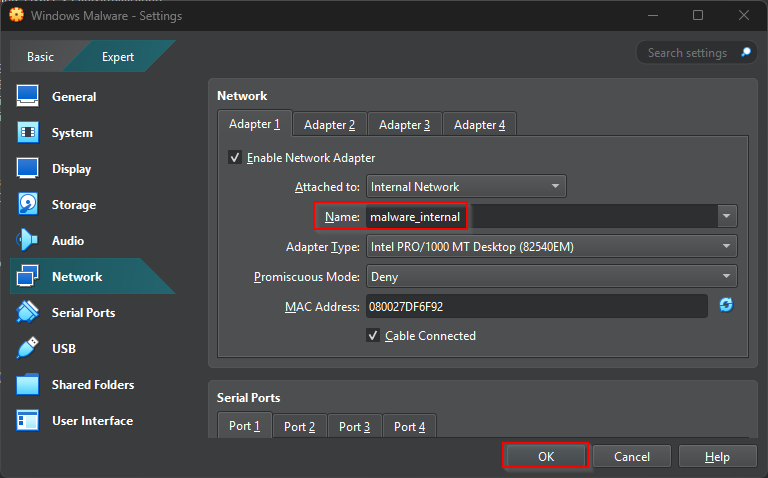768x478 pixels.
Task: Select the Port 4 serial tab
Action: click(x=409, y=427)
